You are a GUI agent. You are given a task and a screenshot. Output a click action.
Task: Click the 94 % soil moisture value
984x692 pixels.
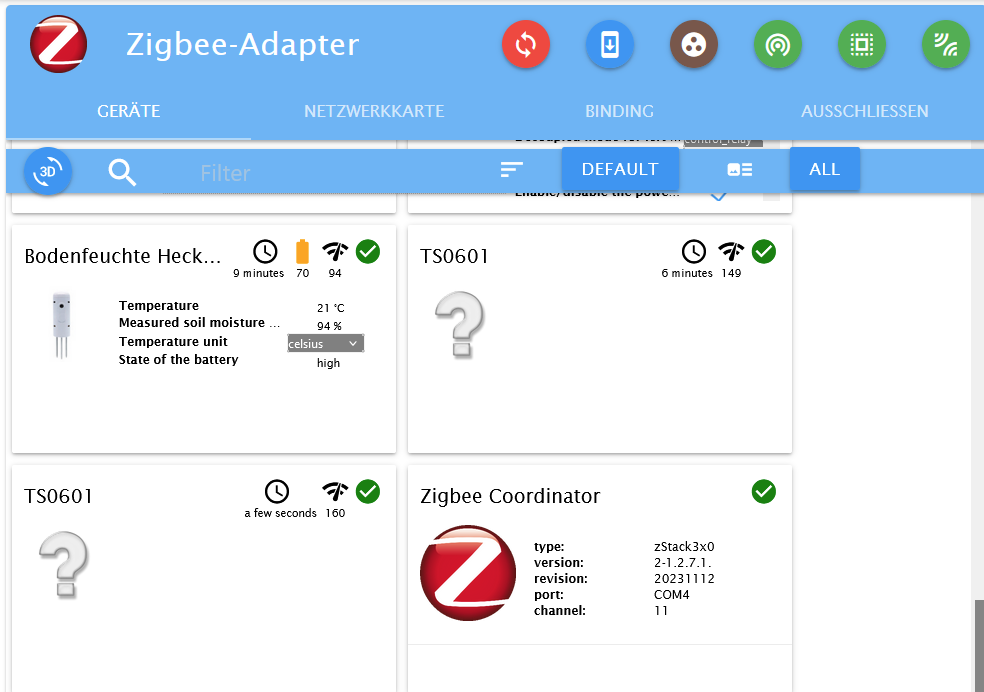point(329,326)
